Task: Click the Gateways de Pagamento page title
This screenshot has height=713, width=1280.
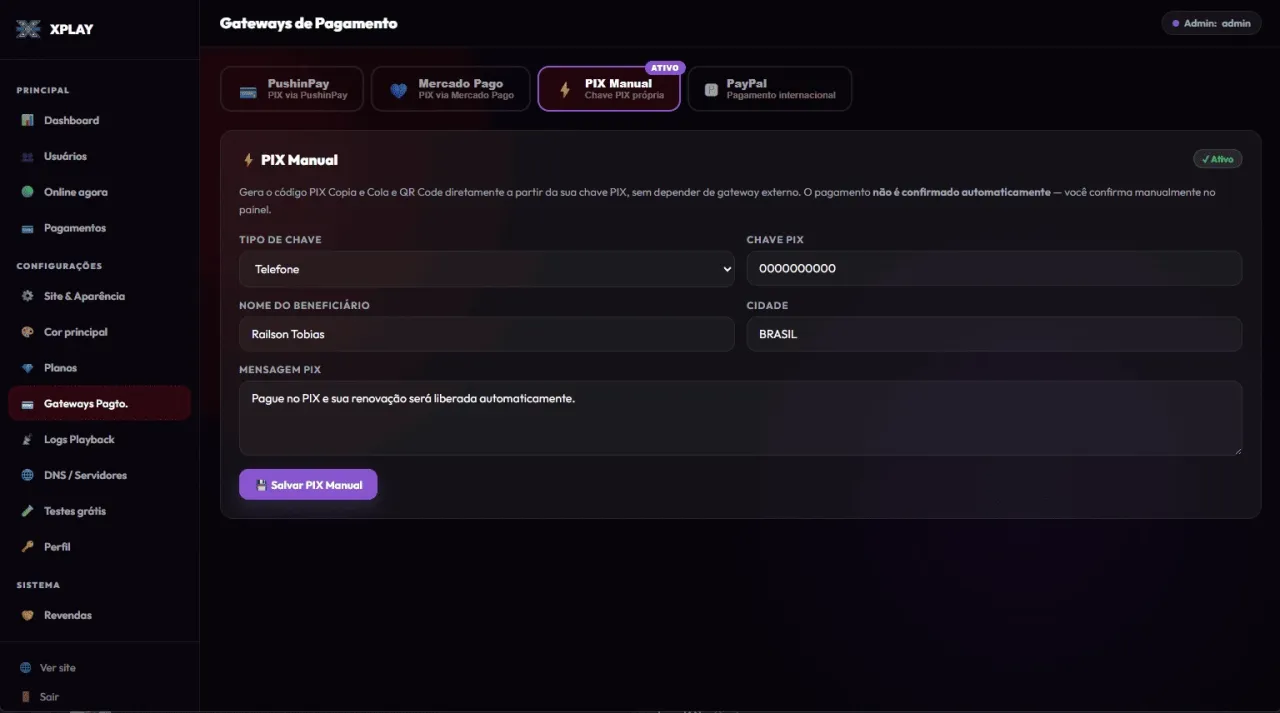Action: tap(308, 23)
